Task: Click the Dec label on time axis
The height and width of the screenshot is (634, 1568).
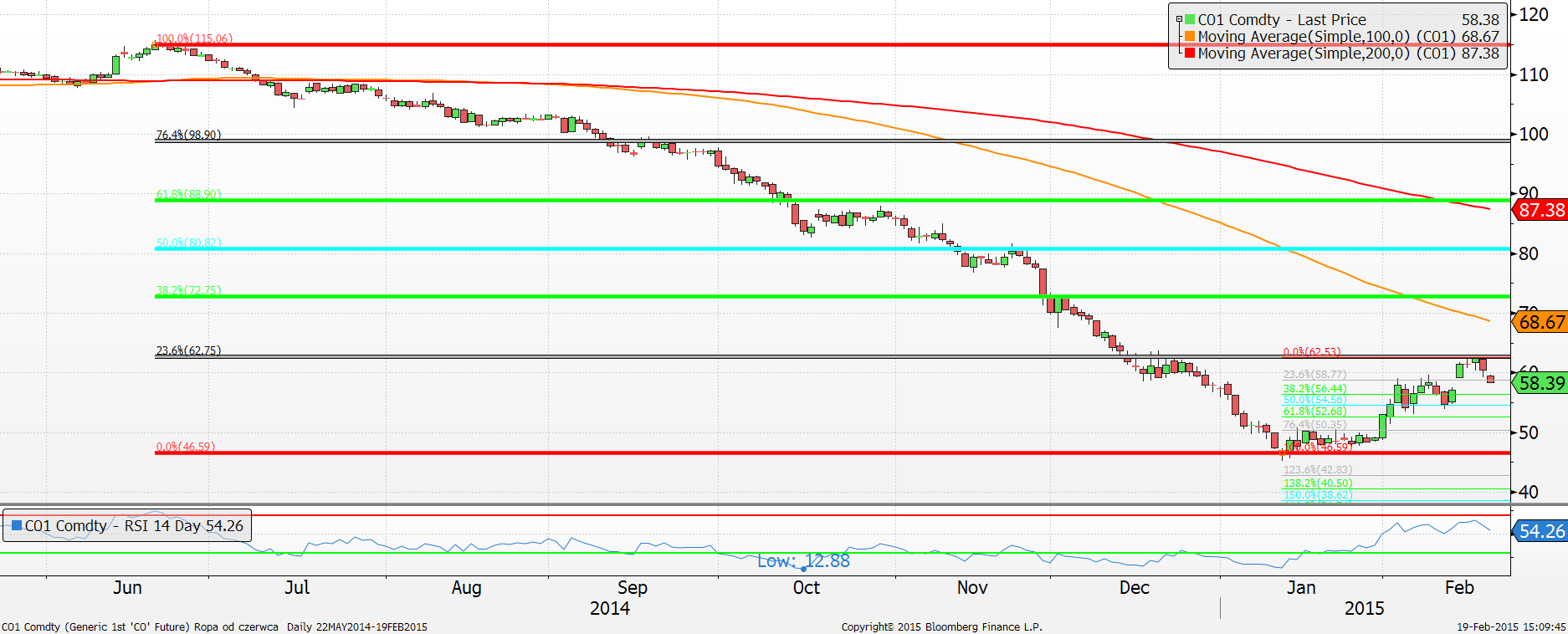Action: 1135,587
